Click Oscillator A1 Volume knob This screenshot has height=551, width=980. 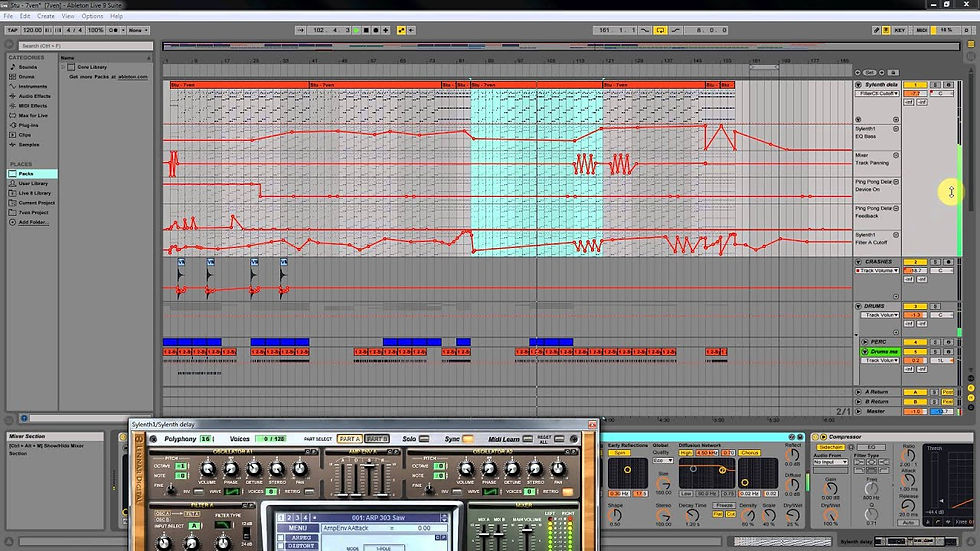click(208, 469)
